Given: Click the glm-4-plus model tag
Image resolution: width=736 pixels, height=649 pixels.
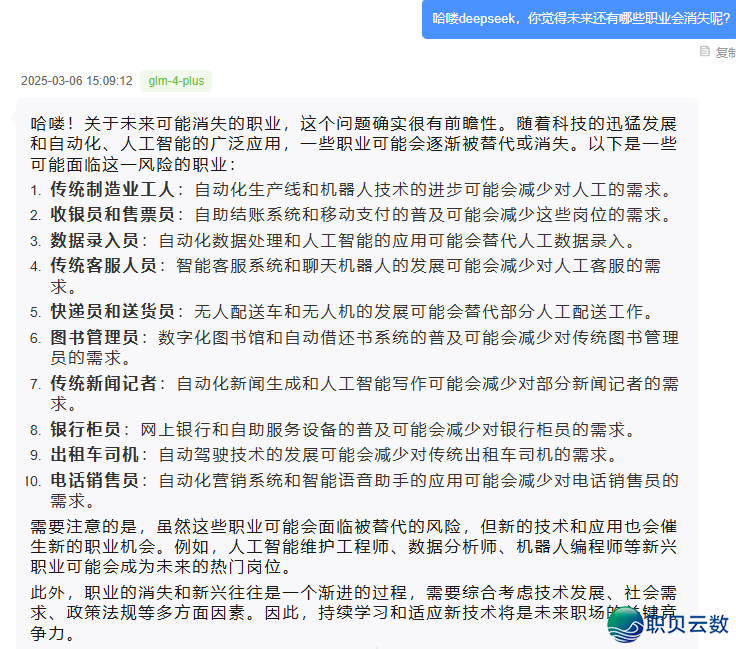Looking at the screenshot, I should [176, 81].
